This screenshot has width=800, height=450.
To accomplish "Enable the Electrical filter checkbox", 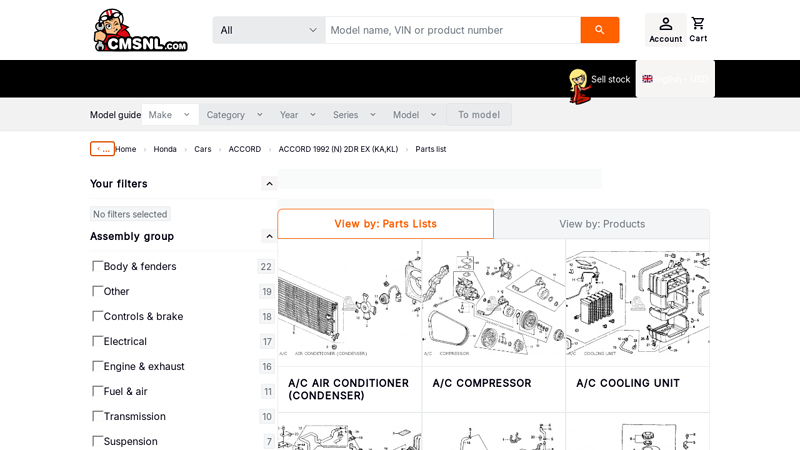I will pos(97,341).
